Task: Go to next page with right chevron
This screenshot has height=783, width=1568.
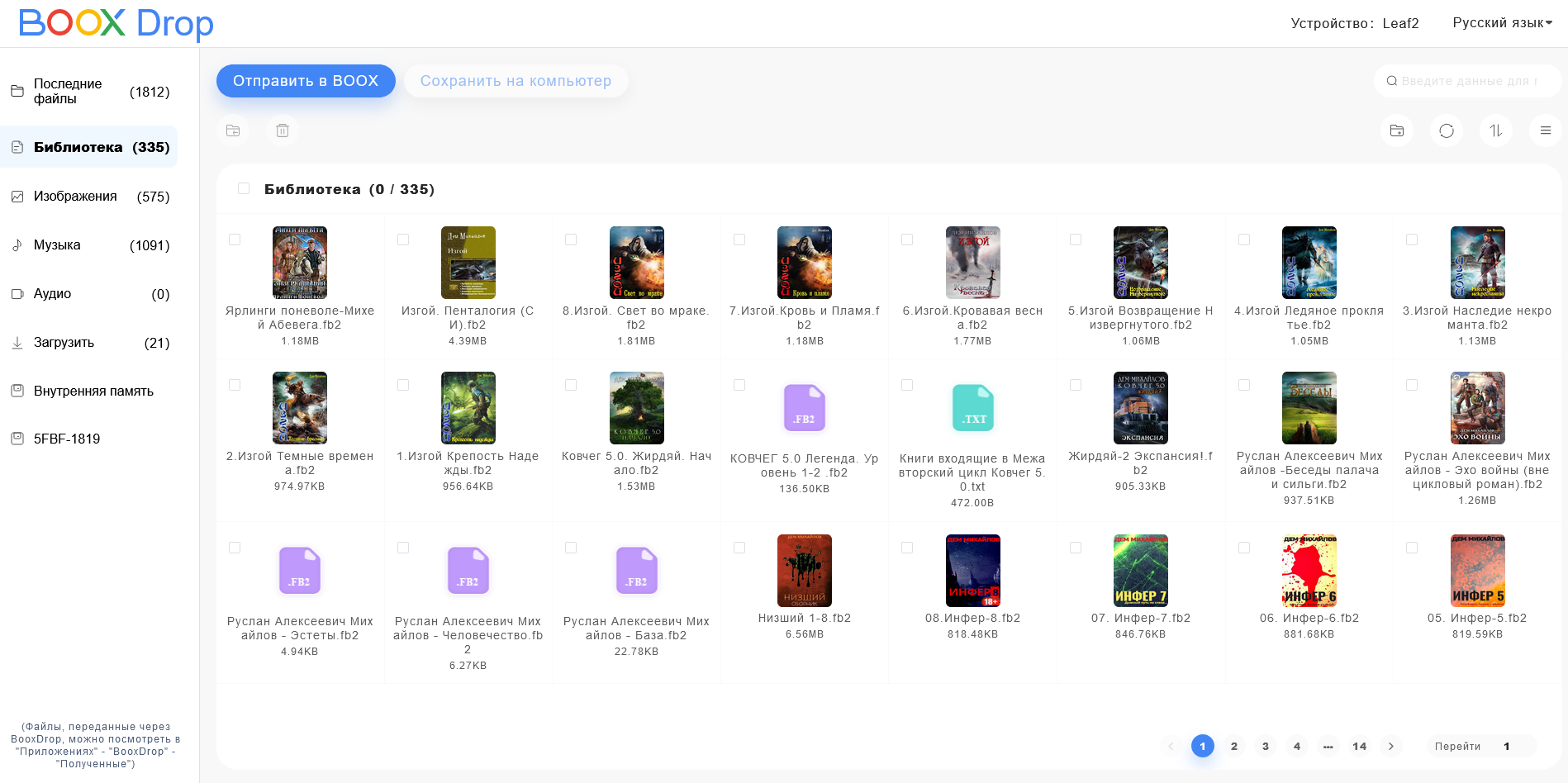Action: pyautogui.click(x=1391, y=746)
